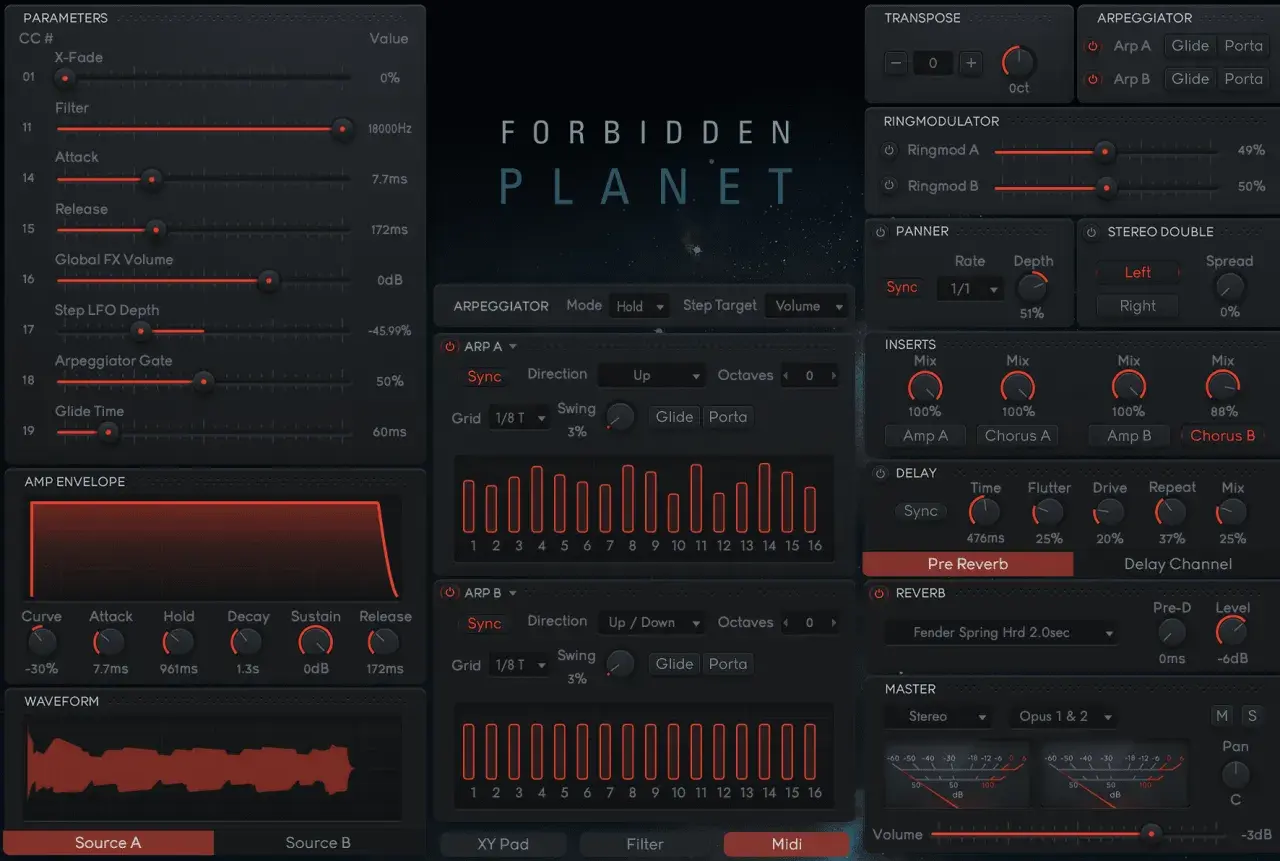Click the Amp B Mix knob
The image size is (1280, 861).
point(1128,387)
